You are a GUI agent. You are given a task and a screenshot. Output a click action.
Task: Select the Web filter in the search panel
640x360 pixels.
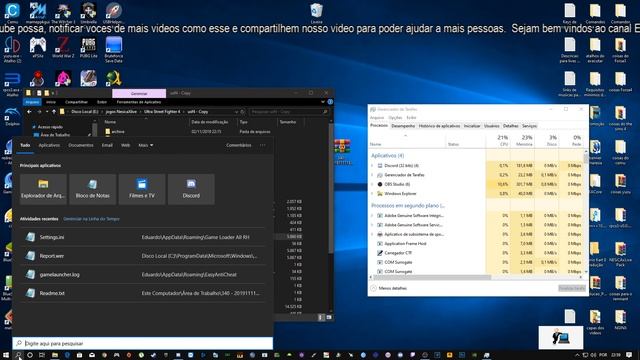pyautogui.click(x=125, y=145)
